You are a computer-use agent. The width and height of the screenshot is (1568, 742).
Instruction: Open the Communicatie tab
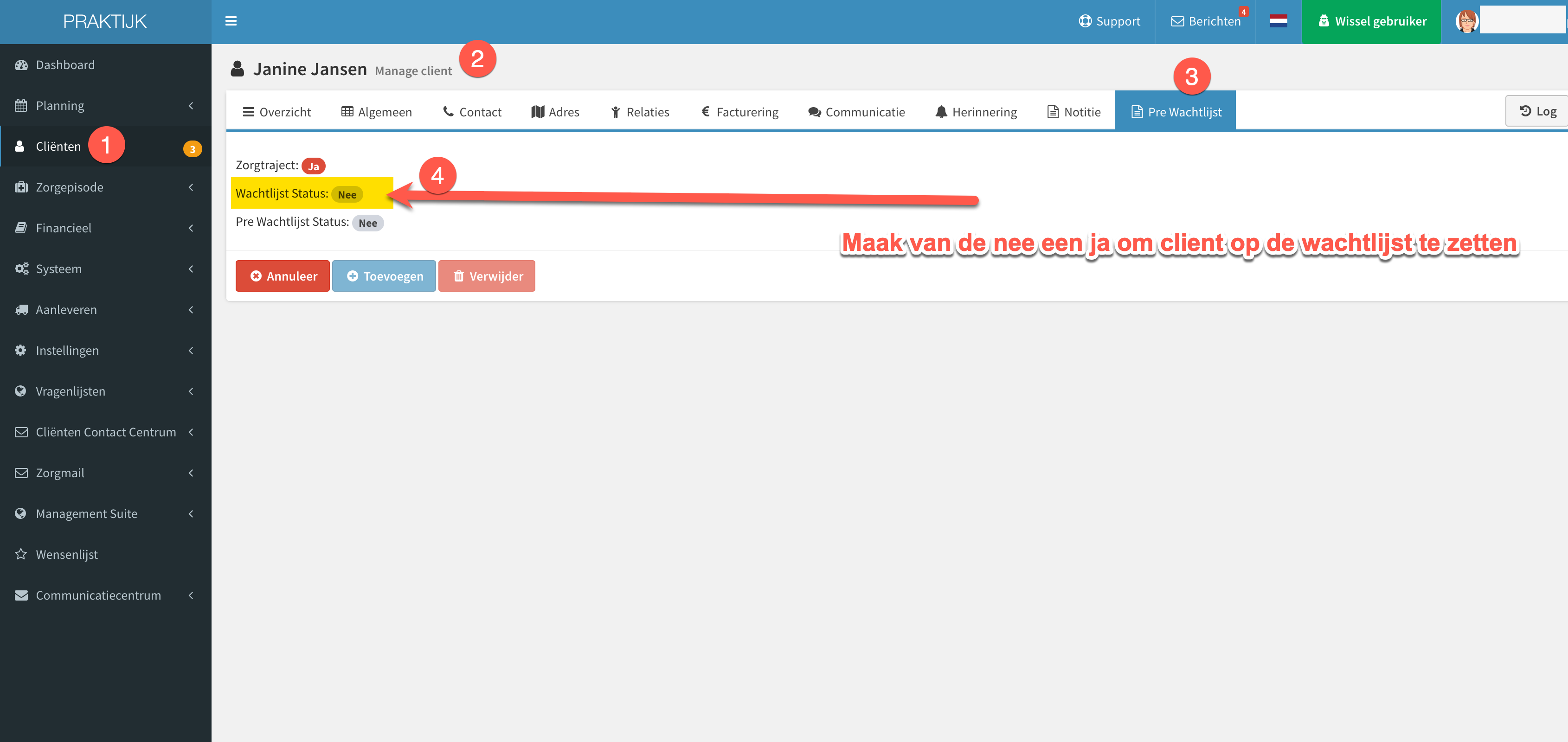[856, 112]
